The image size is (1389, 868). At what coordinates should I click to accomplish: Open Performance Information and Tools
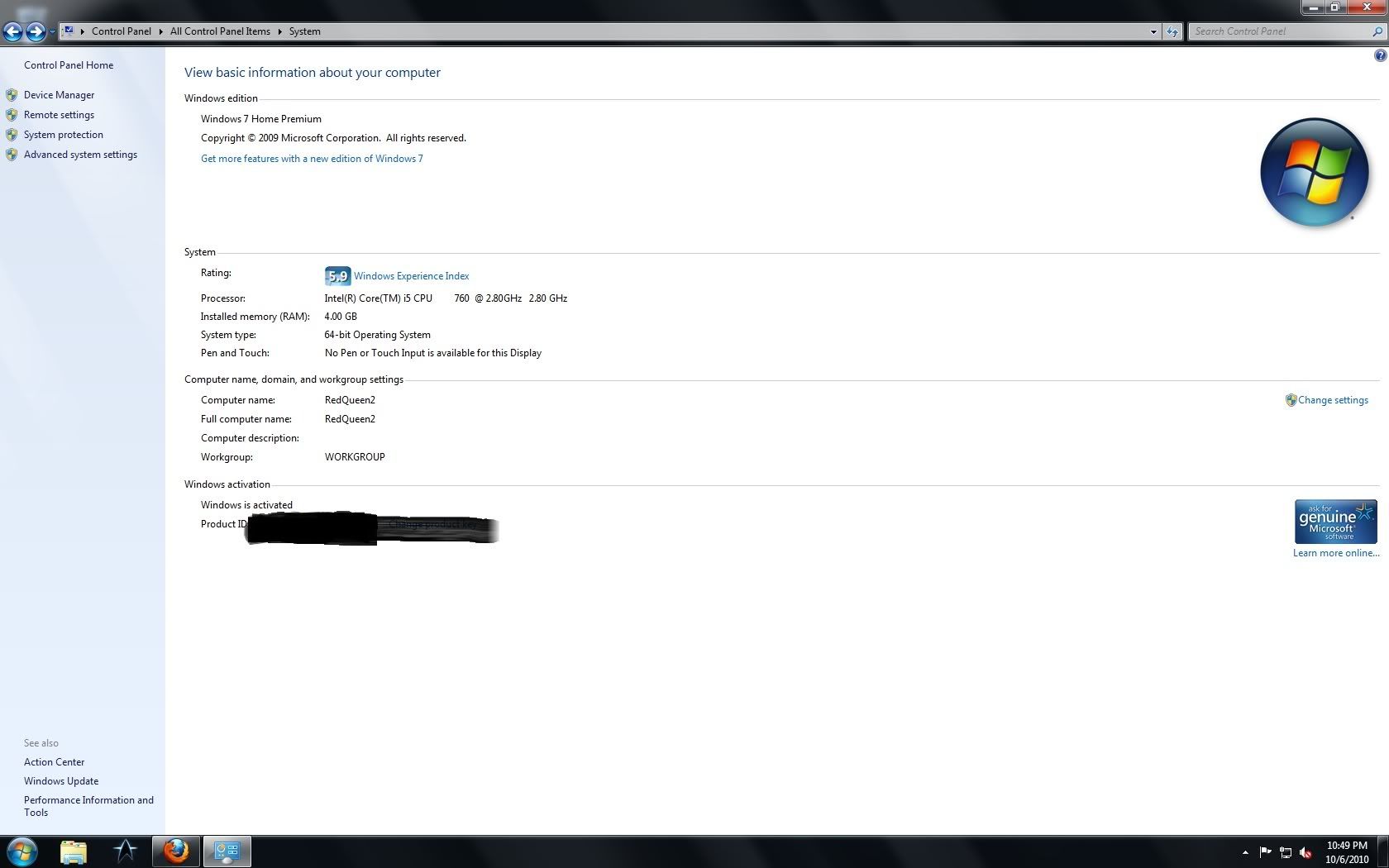tap(88, 806)
